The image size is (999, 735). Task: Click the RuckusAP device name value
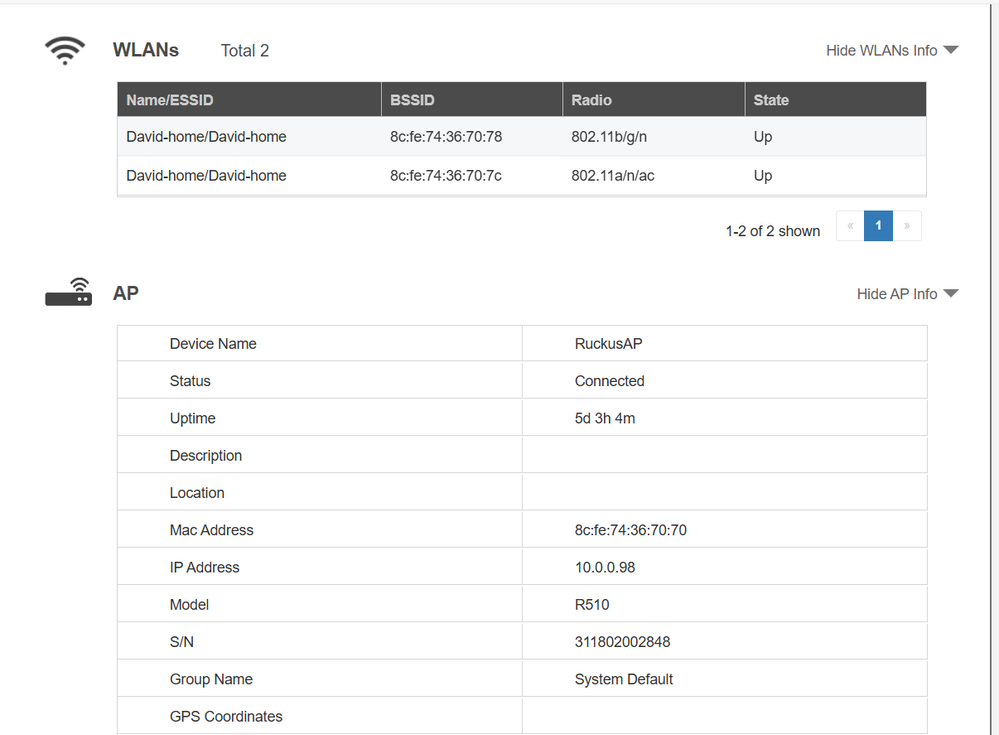coord(608,344)
